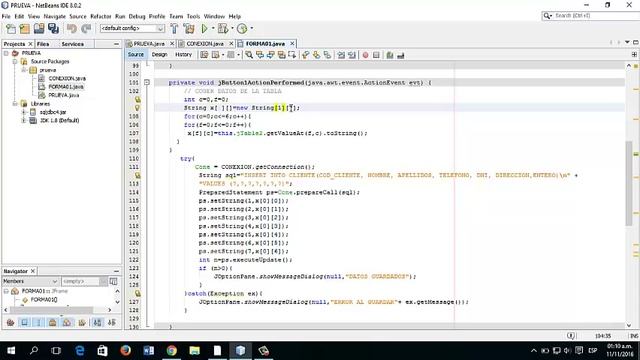Click the Undo toolbar icon
The height and width of the screenshot is (360, 640).
[x=72, y=29]
